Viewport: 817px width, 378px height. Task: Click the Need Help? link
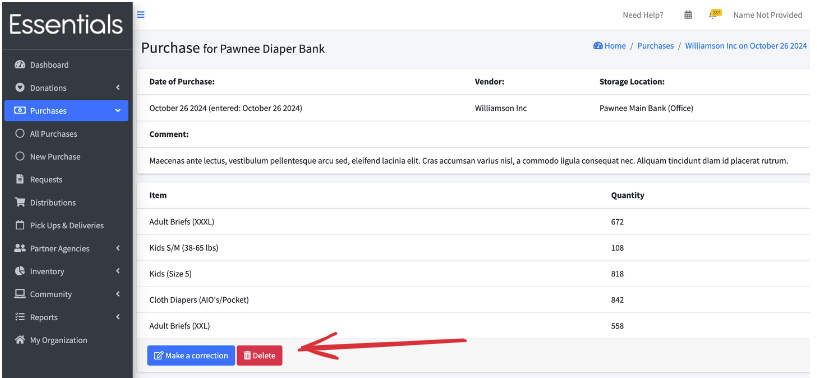pos(643,15)
